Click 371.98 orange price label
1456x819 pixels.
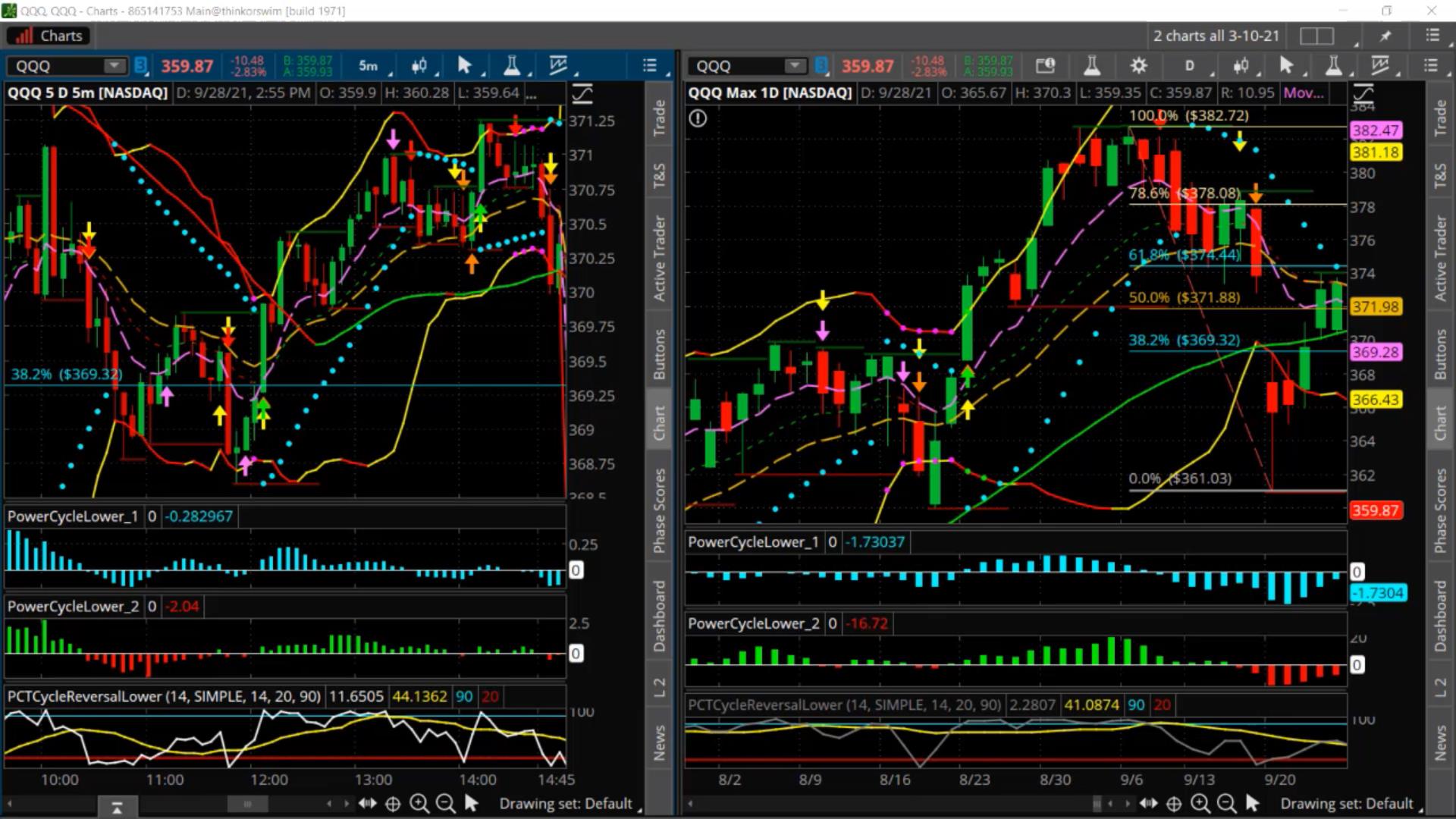1376,307
